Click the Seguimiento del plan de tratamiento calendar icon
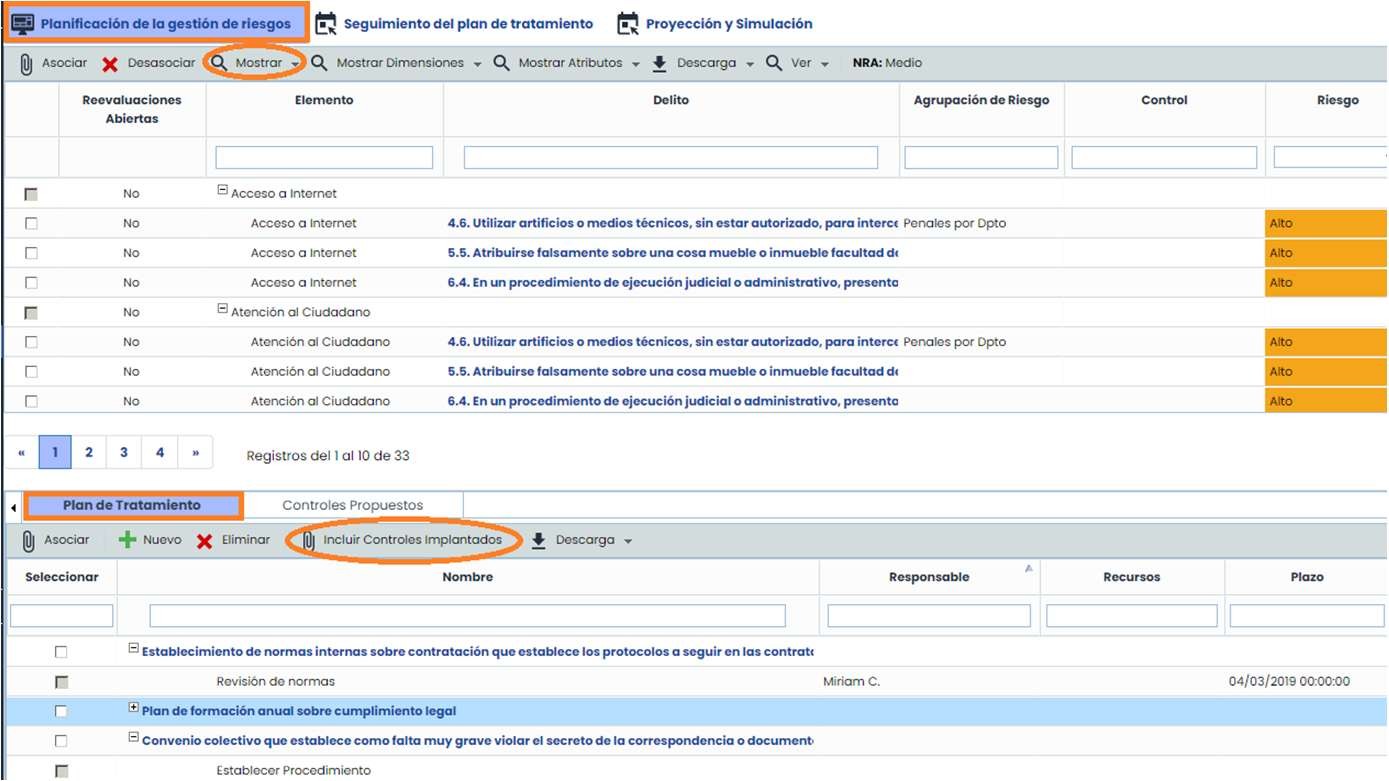This screenshot has height=781, width=1389. pyautogui.click(x=326, y=24)
